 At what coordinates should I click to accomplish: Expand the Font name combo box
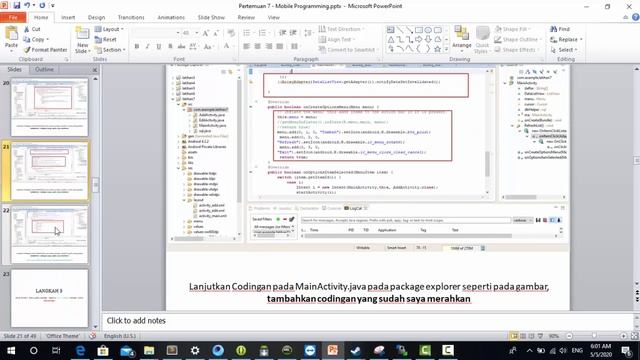tap(178, 33)
